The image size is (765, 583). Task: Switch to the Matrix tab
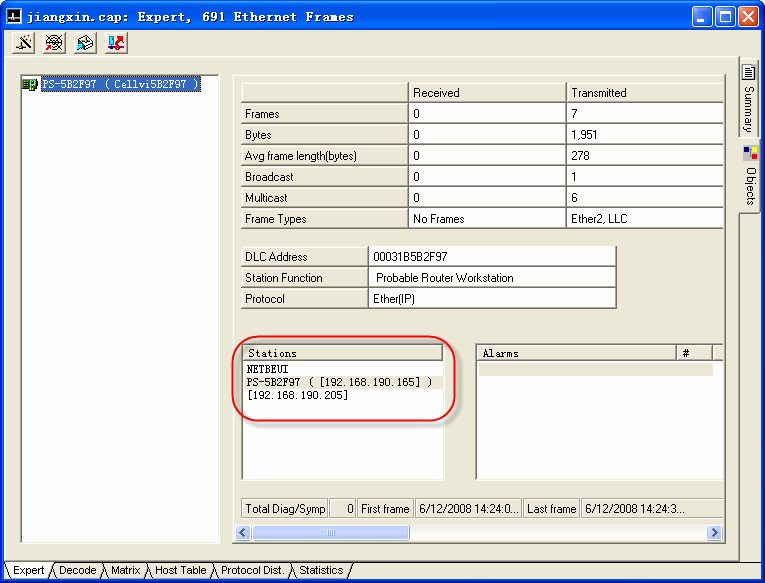click(x=125, y=570)
